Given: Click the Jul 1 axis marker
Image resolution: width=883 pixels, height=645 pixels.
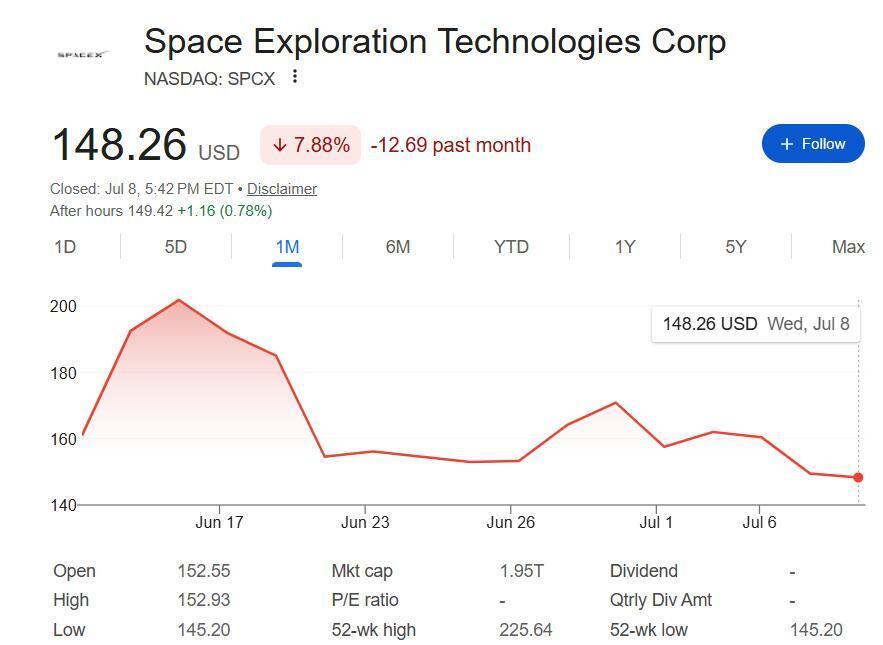Looking at the screenshot, I should tap(656, 522).
